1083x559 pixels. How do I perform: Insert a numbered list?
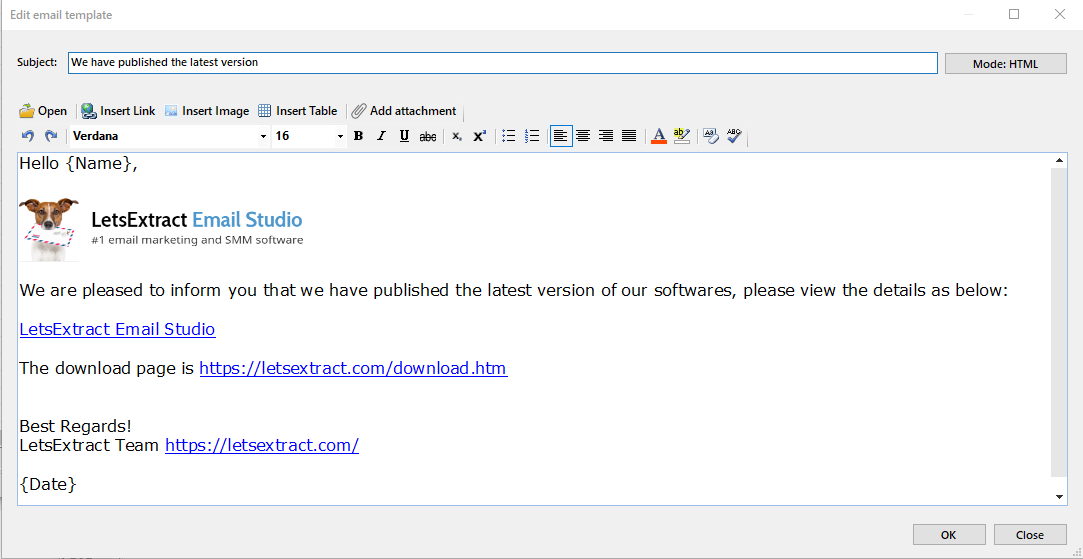[x=532, y=136]
